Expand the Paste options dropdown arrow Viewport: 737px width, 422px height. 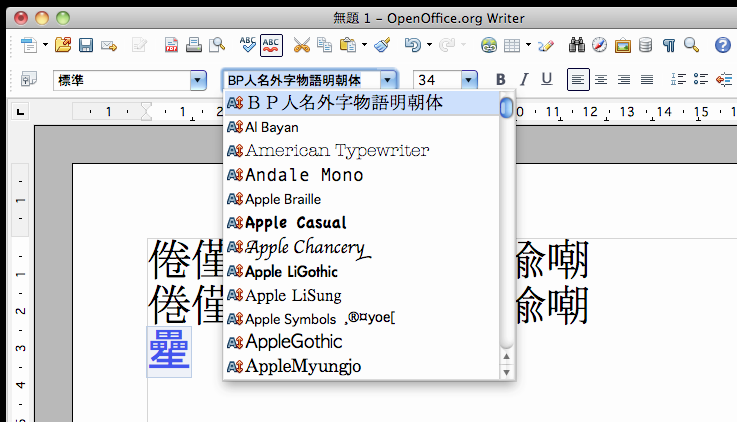(364, 45)
